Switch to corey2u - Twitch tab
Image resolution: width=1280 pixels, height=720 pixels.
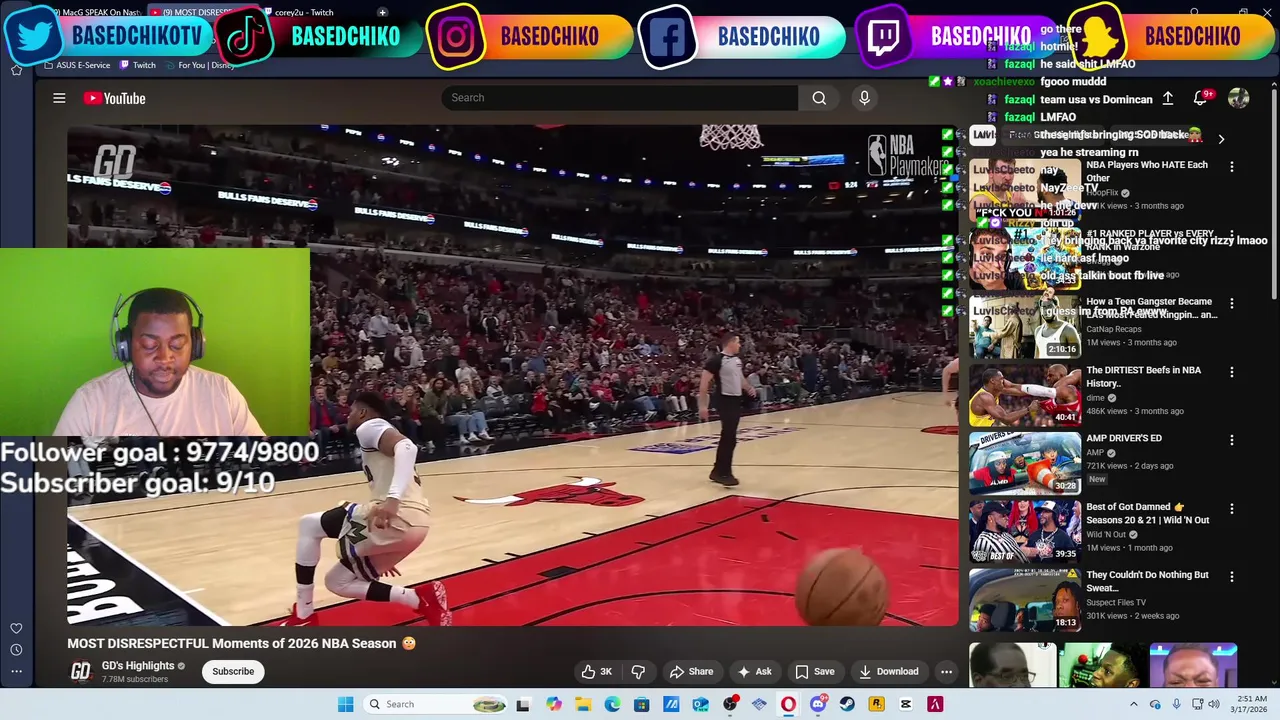click(304, 12)
